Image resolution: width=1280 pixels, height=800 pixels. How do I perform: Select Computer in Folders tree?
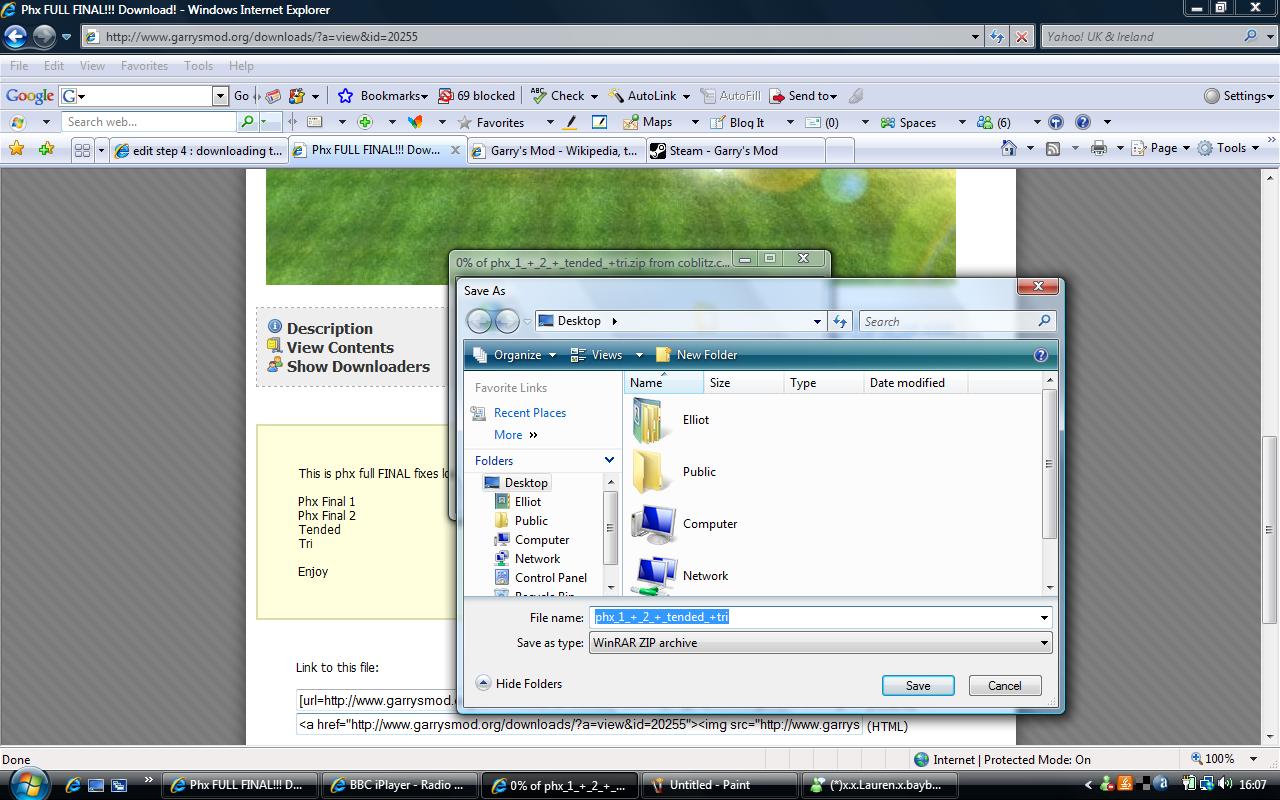(541, 540)
